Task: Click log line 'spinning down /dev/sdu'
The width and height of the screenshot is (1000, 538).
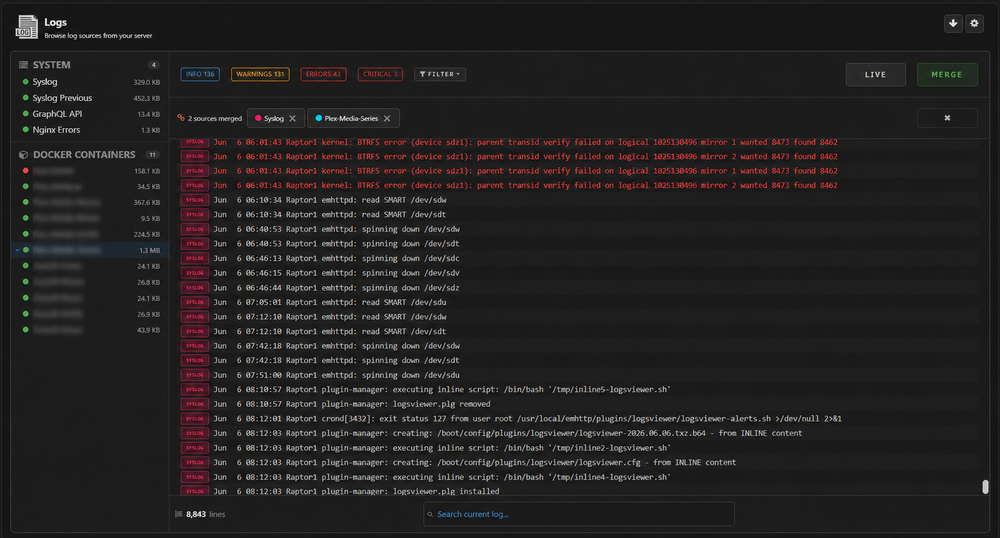Action: pyautogui.click(x=580, y=375)
